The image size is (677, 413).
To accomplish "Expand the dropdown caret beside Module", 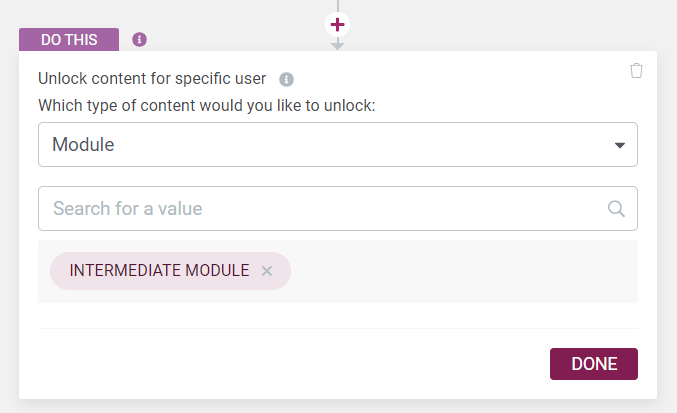I will click(x=620, y=145).
